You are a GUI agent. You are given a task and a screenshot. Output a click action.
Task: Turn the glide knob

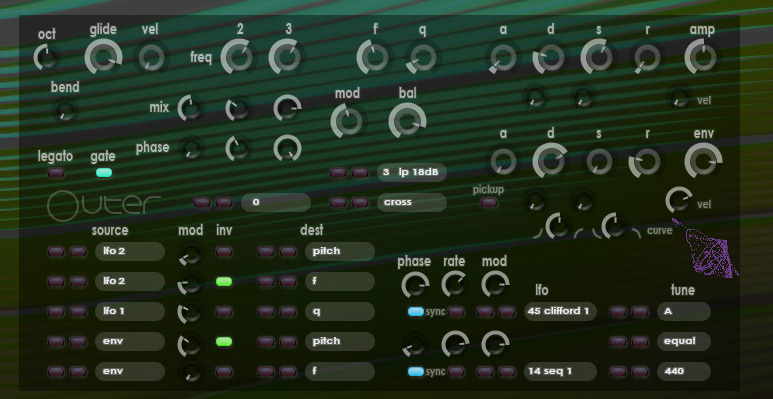[x=103, y=57]
